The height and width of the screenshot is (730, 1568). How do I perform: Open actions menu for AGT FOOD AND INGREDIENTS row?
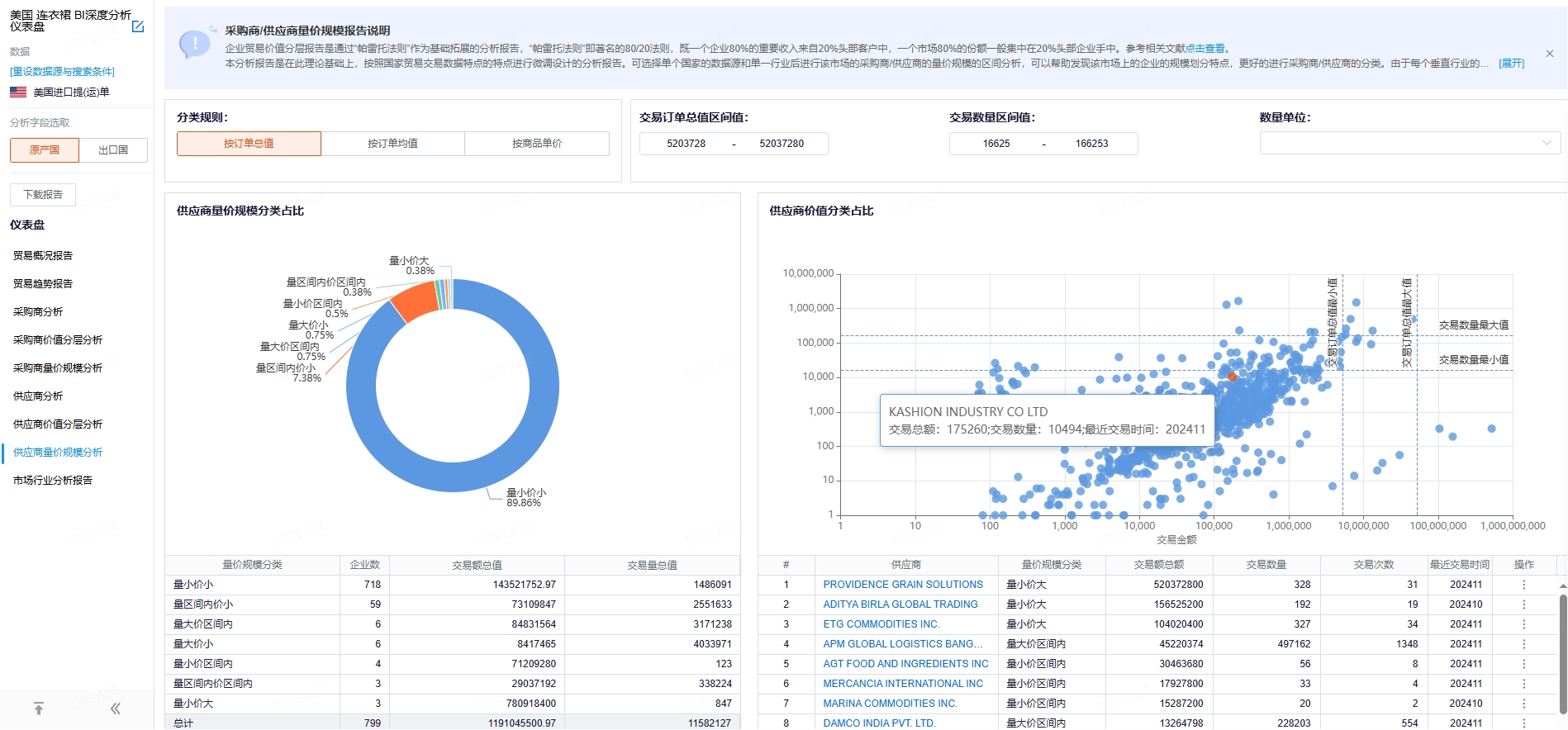pos(1524,664)
